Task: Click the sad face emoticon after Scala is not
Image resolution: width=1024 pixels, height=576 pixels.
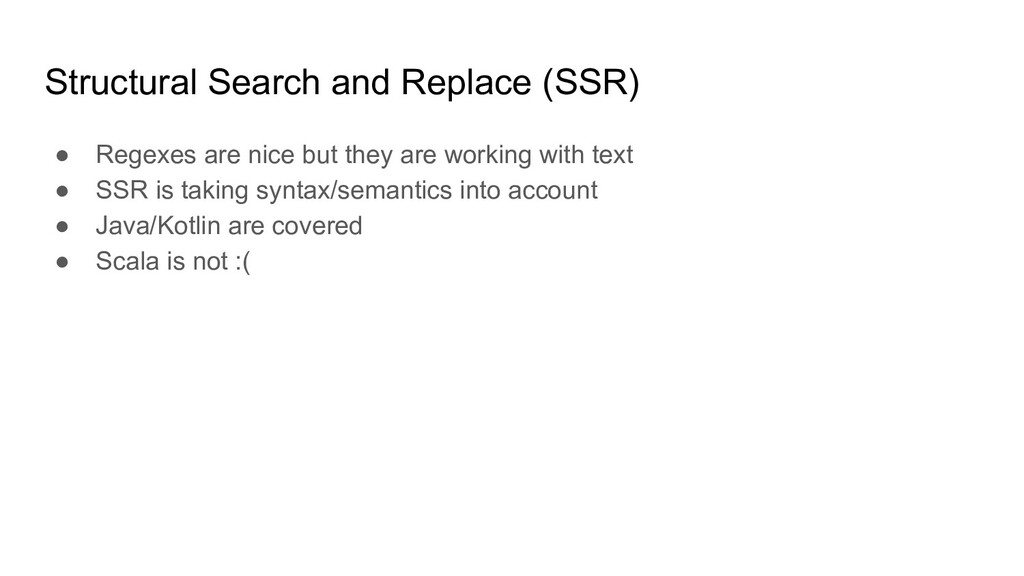Action: coord(242,262)
